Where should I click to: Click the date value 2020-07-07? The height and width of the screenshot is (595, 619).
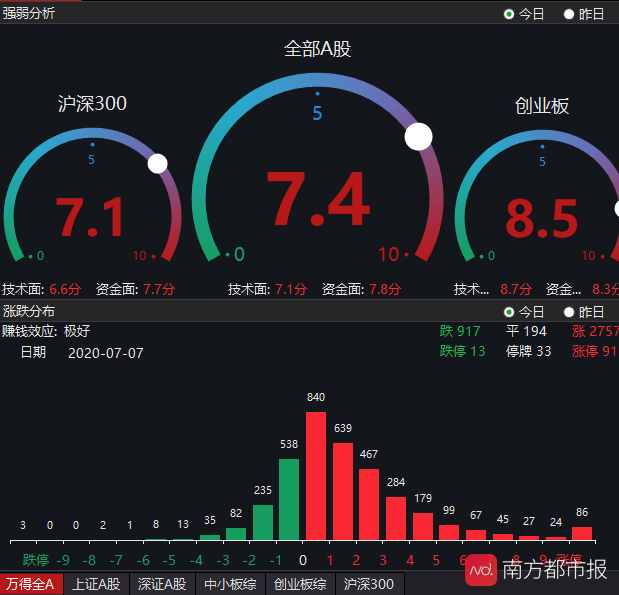106,353
